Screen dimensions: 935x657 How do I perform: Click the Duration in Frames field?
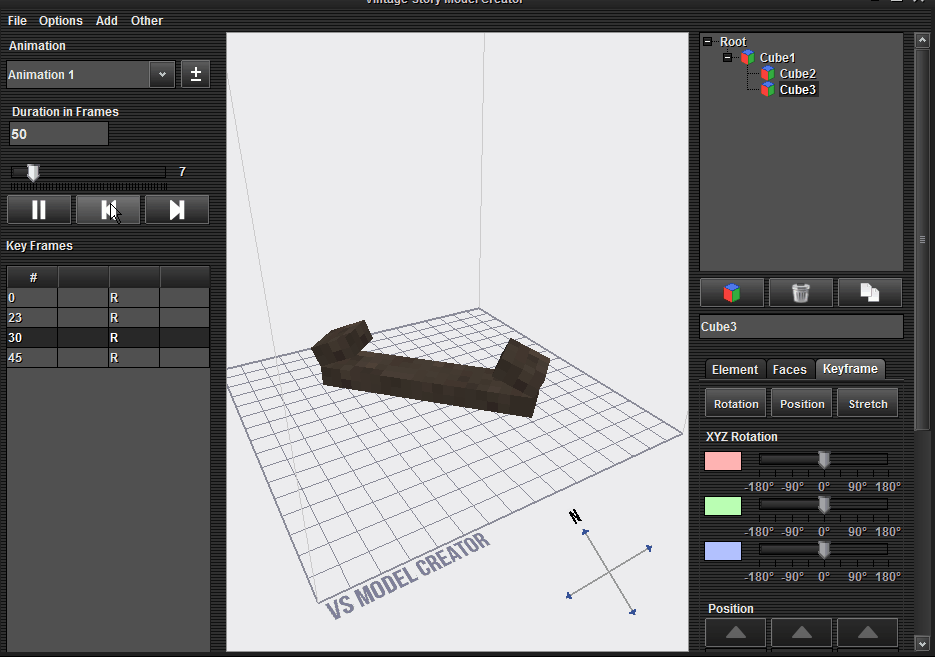pyautogui.click(x=58, y=134)
